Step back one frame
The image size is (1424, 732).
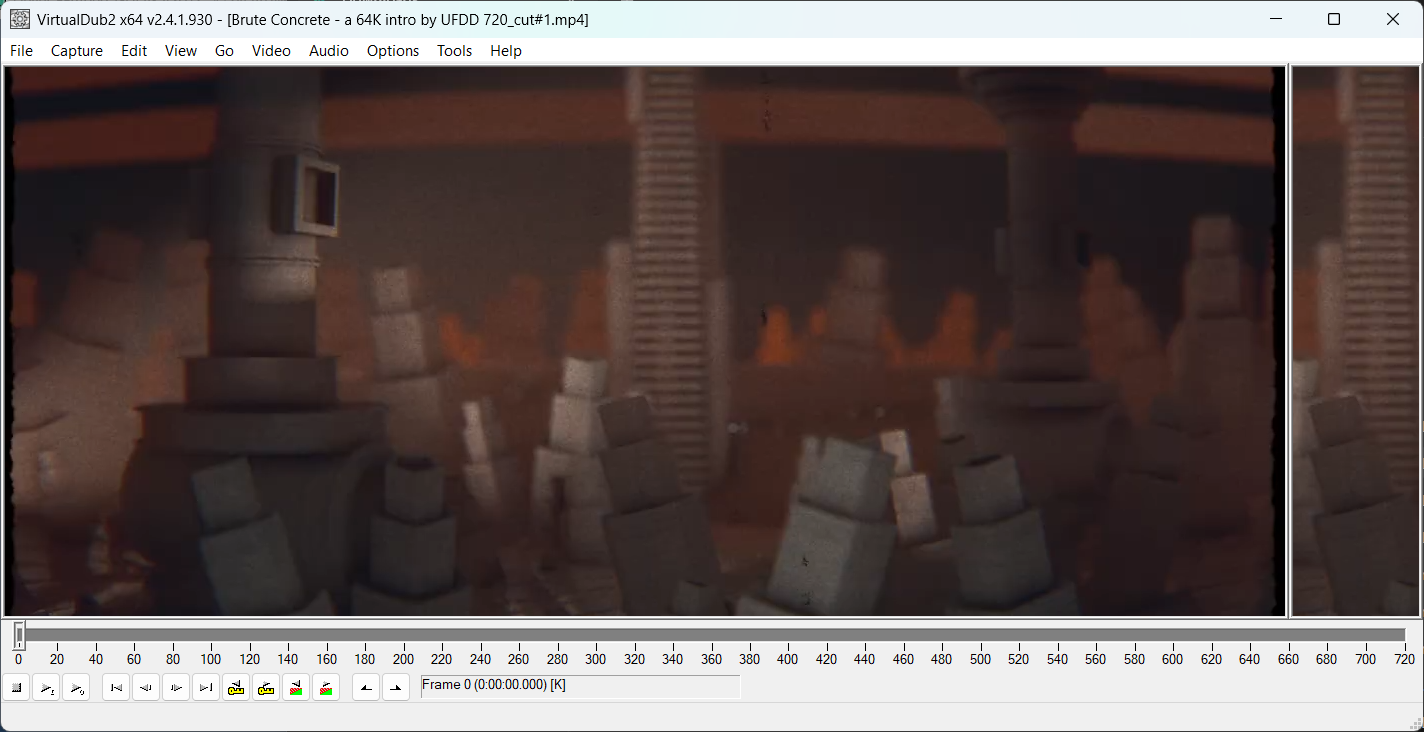pos(146,687)
